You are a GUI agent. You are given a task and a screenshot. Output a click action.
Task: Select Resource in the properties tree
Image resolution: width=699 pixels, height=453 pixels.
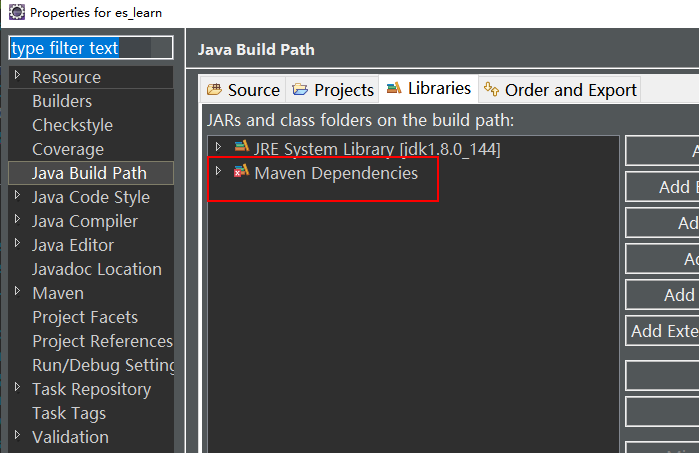66,77
